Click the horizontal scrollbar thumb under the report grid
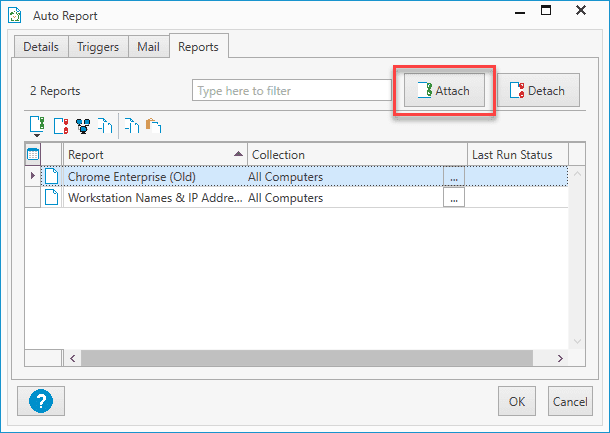Image resolution: width=610 pixels, height=433 pixels. pos(307,358)
